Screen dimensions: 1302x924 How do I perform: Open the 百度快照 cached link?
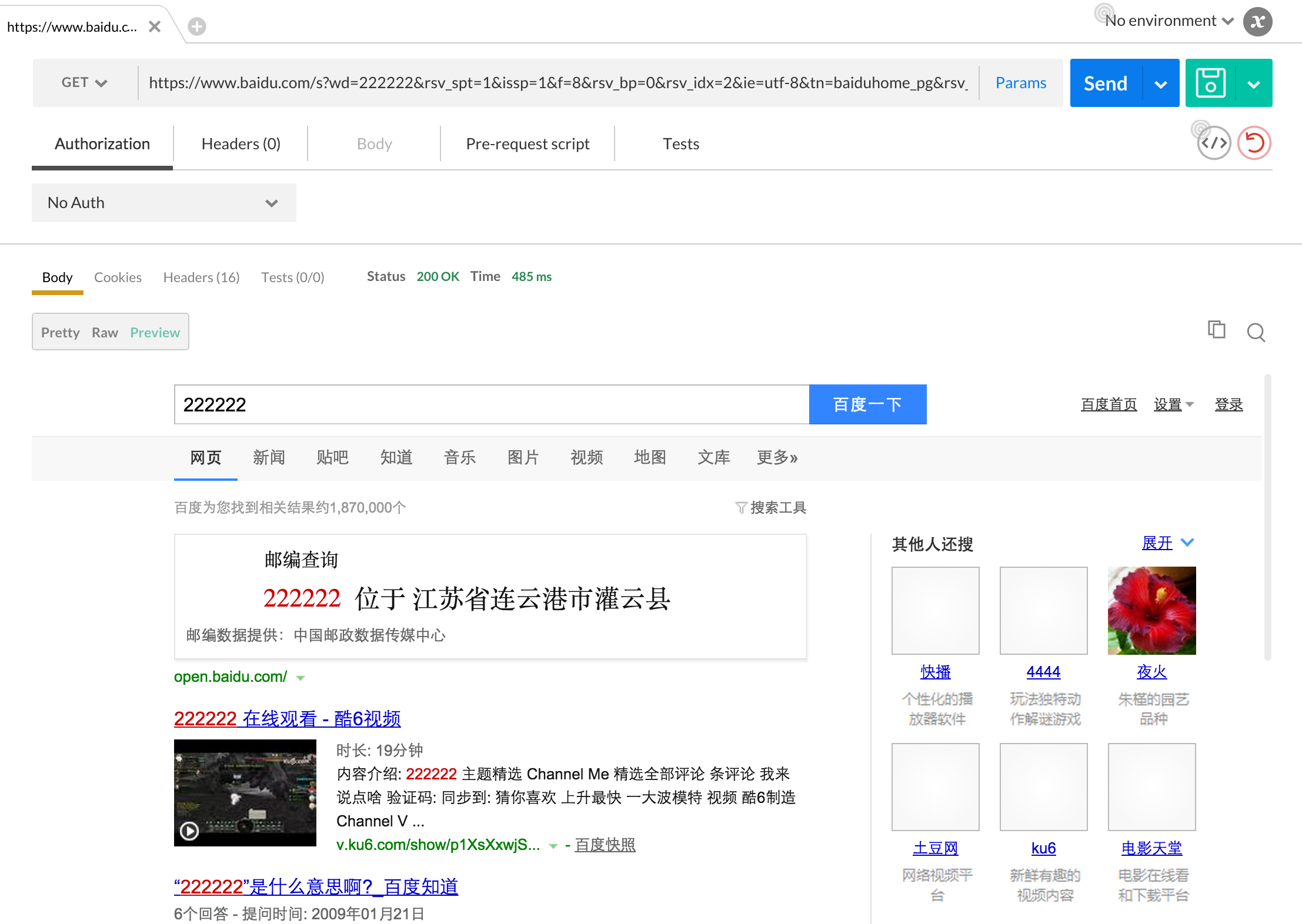[605, 845]
